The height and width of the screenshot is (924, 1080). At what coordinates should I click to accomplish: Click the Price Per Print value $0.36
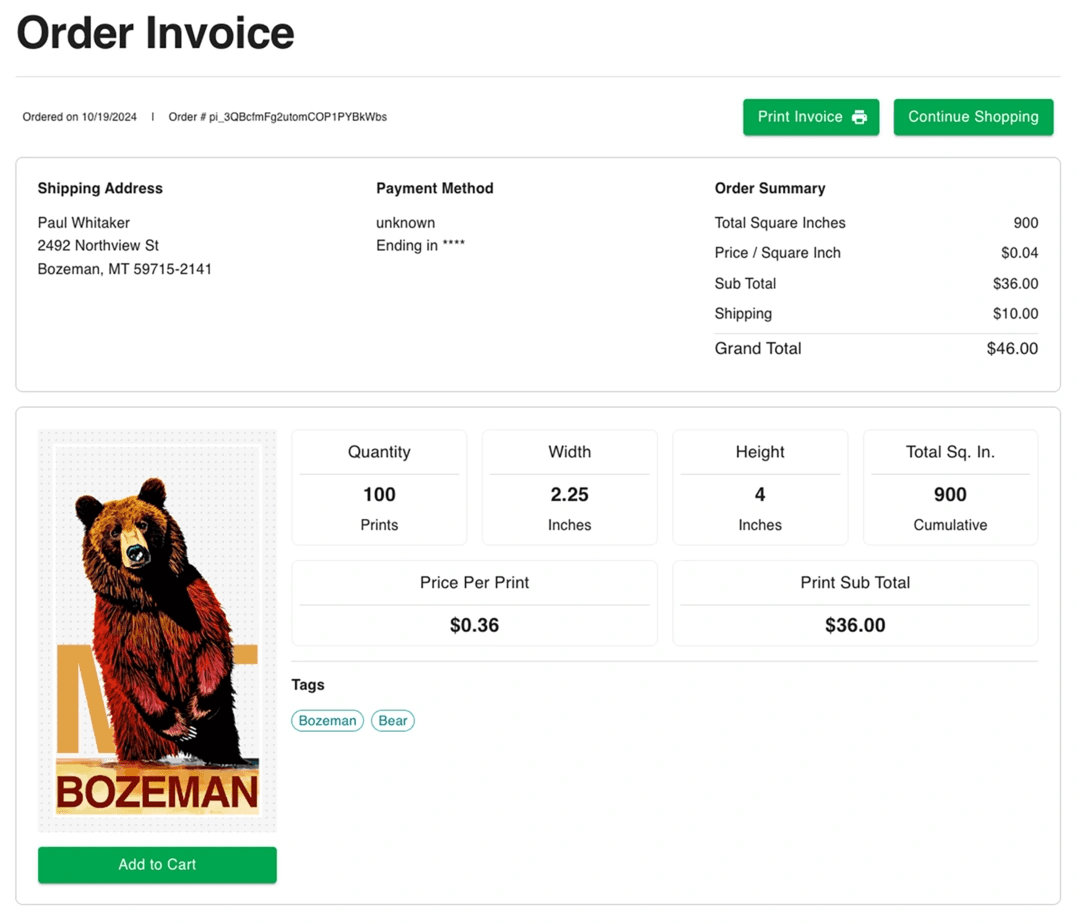coord(474,624)
